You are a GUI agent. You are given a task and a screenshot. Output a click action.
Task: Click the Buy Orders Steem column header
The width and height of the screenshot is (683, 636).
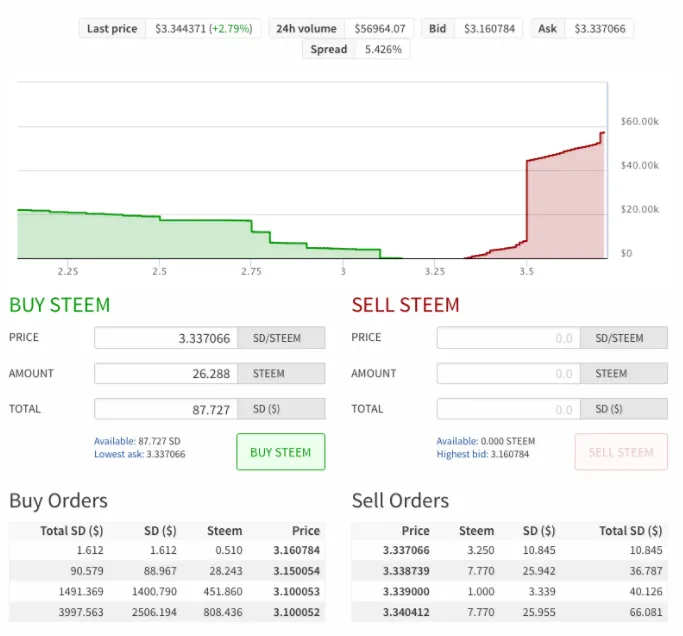224,531
